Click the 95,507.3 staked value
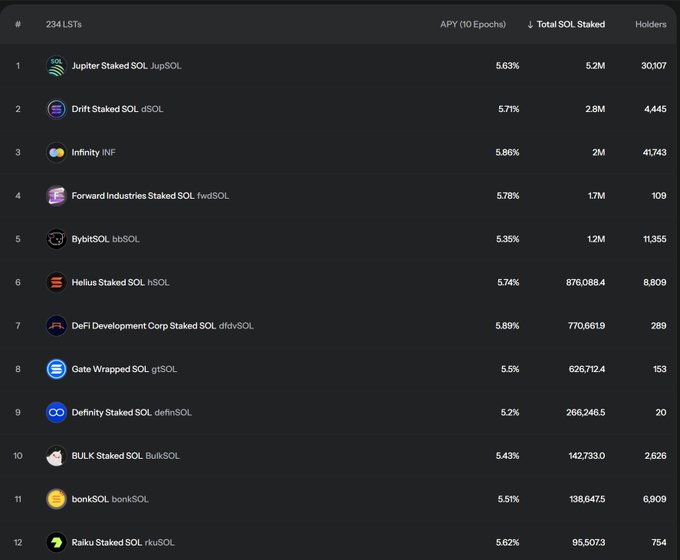Viewport: 680px width, 560px height. click(589, 542)
